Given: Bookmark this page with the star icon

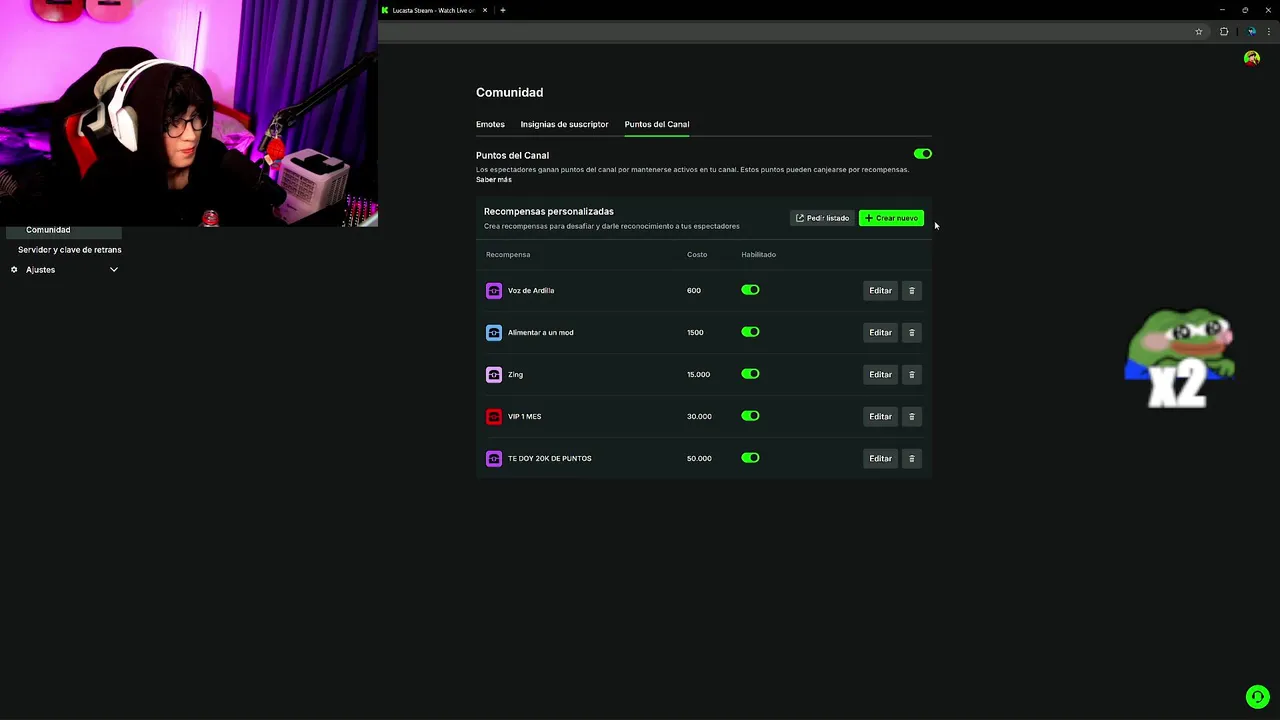Looking at the screenshot, I should [x=1199, y=32].
